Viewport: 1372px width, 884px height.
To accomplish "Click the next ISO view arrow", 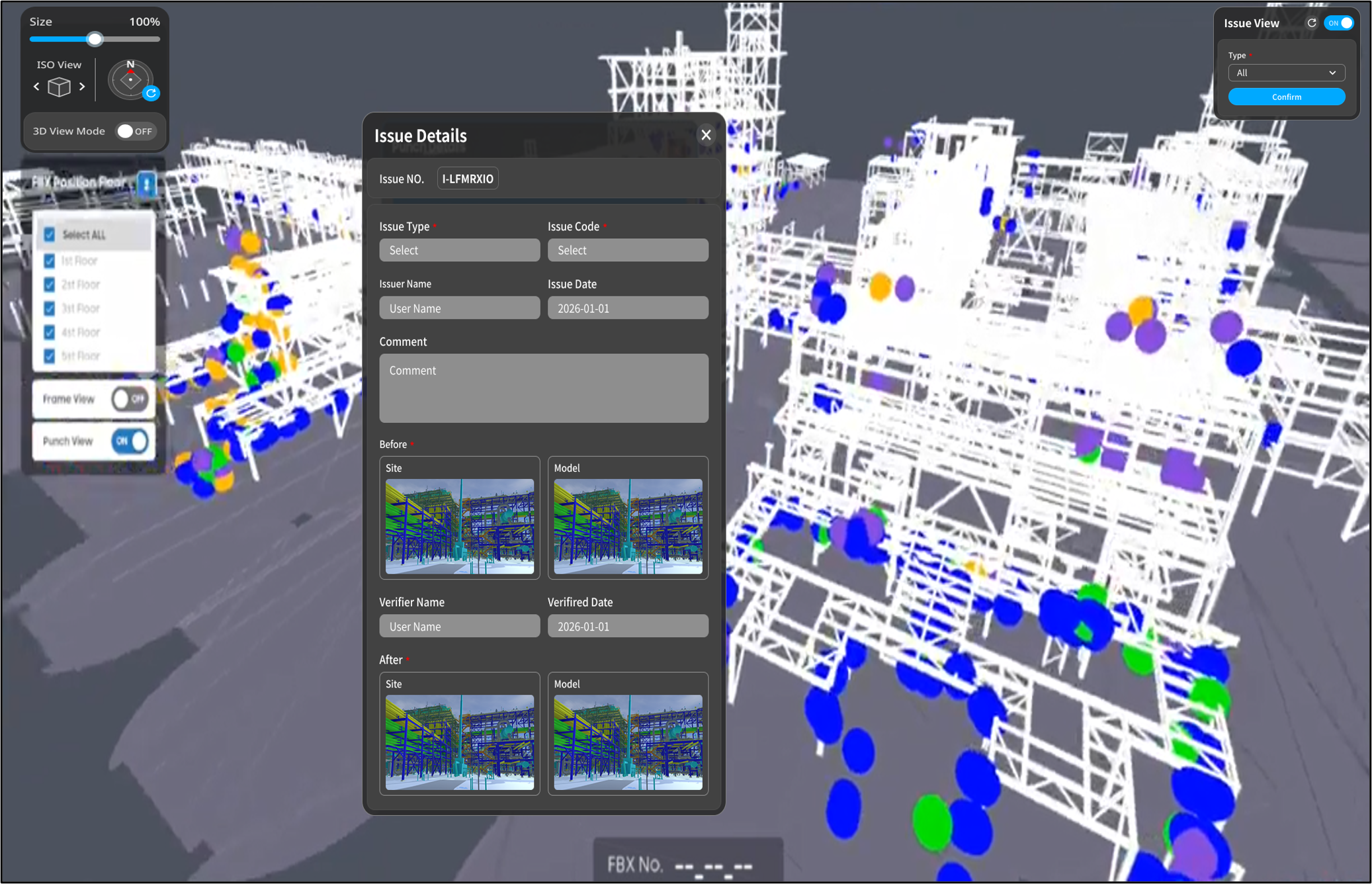I will click(82, 87).
